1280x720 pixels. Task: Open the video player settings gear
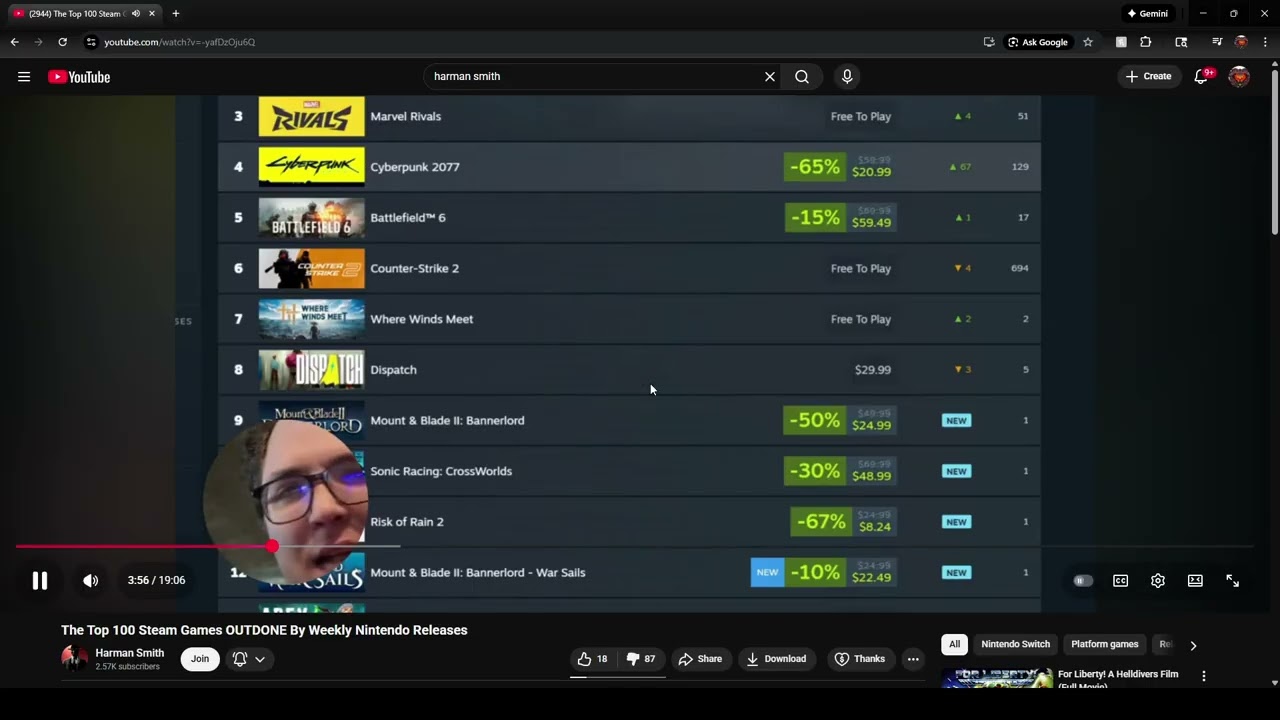(x=1158, y=580)
